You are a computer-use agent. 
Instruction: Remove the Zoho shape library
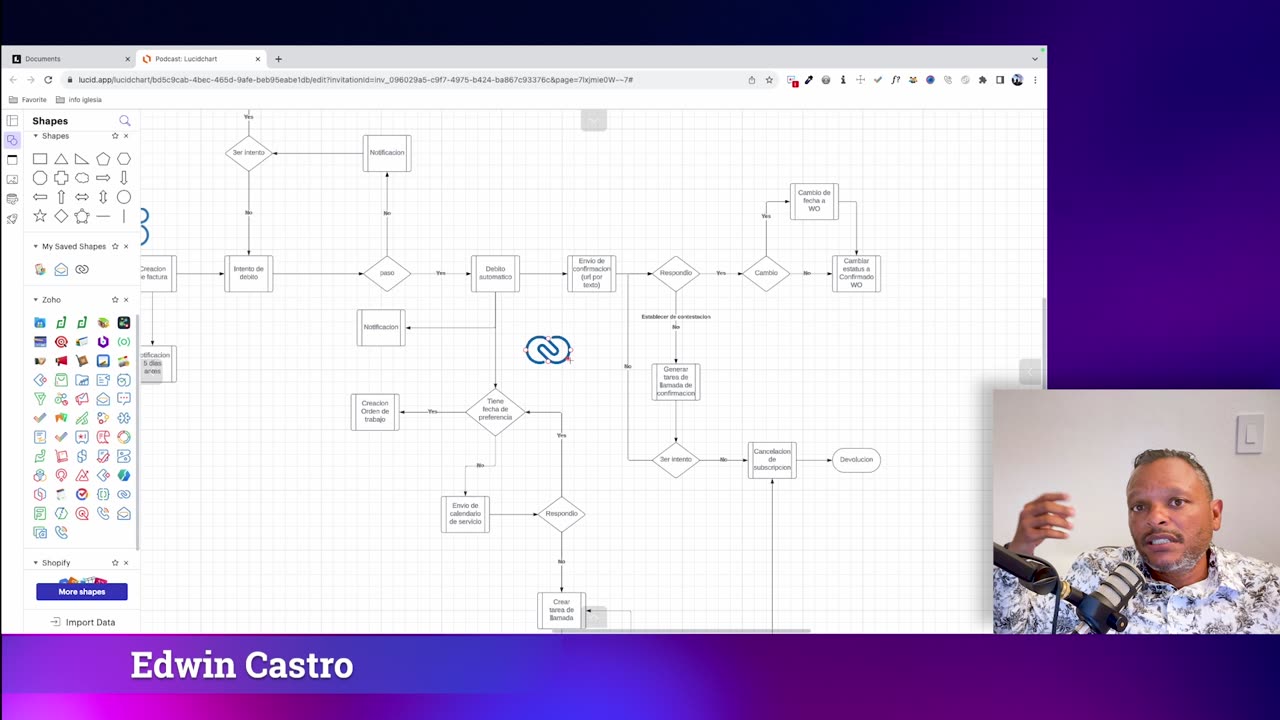click(x=126, y=300)
